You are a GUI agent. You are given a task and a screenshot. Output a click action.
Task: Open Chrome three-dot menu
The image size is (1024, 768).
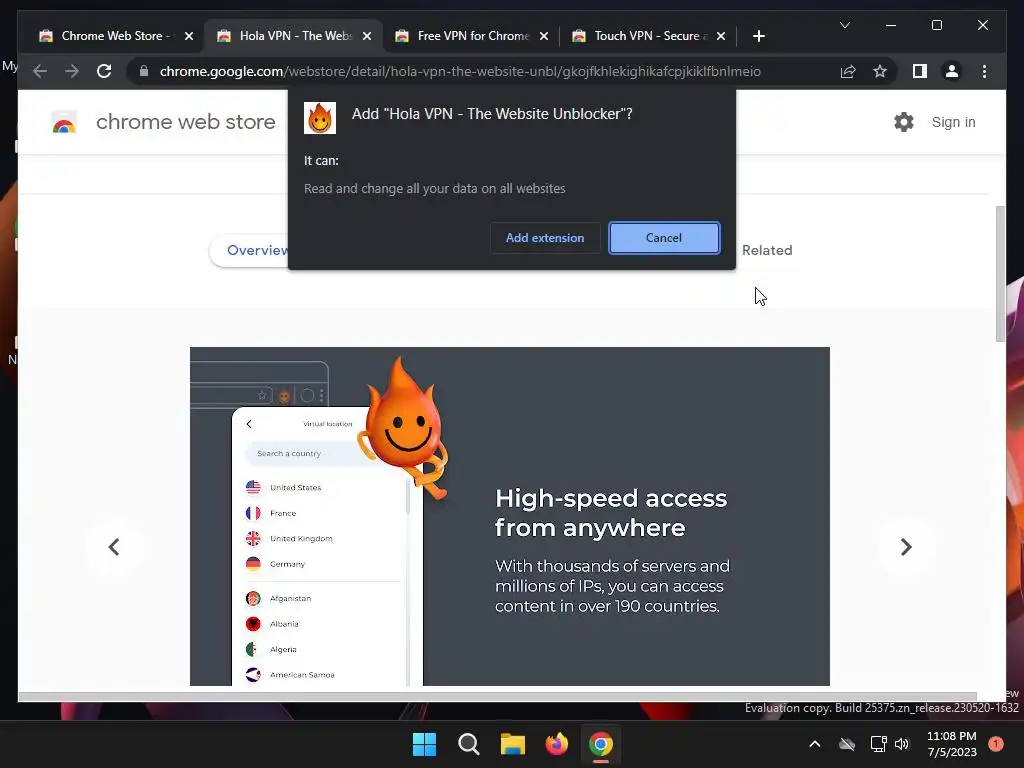click(x=984, y=71)
